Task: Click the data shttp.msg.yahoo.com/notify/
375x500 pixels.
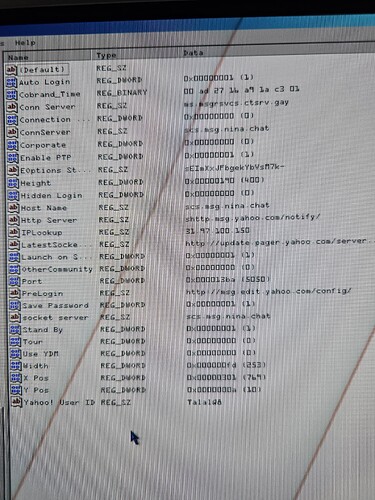Action: click(x=252, y=218)
